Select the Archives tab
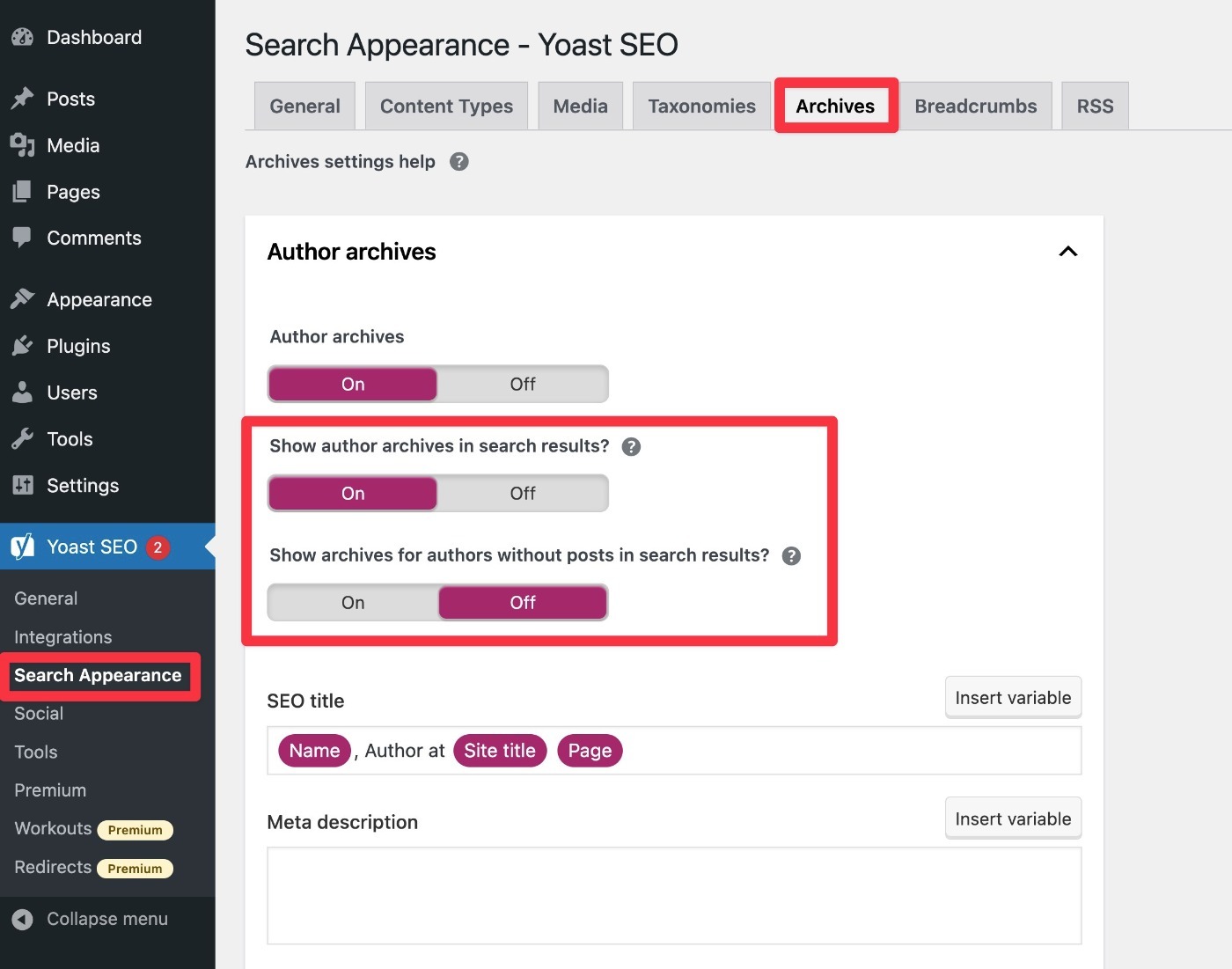 tap(835, 106)
